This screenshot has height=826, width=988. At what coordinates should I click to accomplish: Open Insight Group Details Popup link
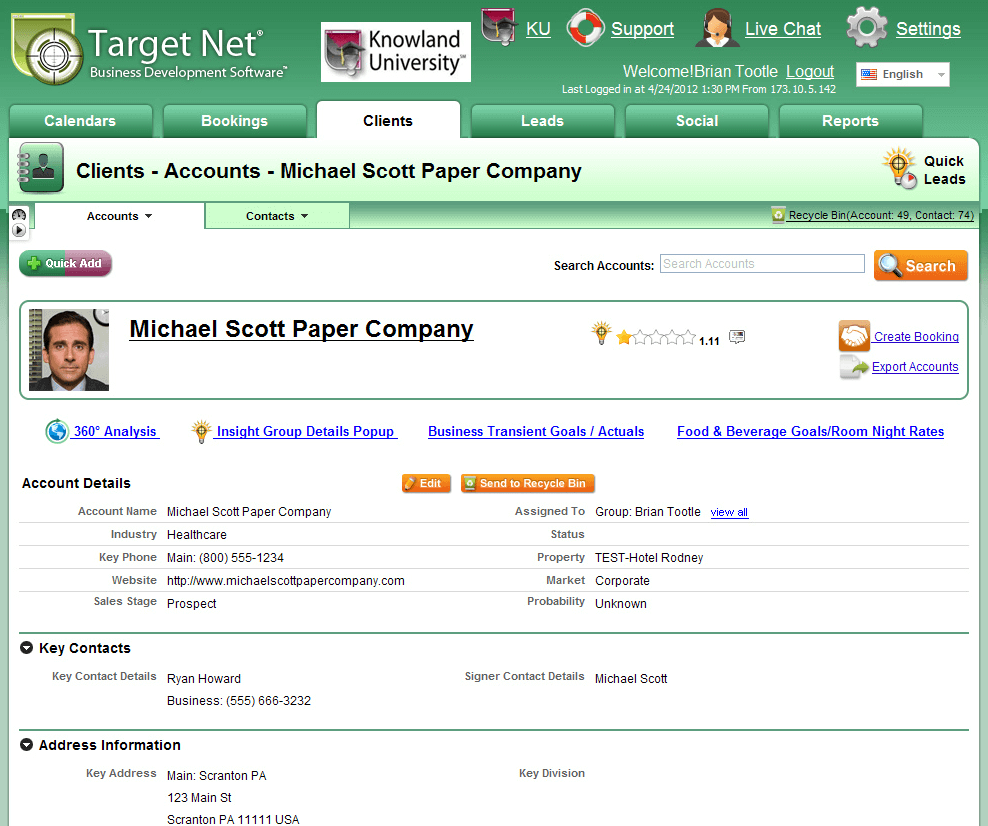pos(306,432)
